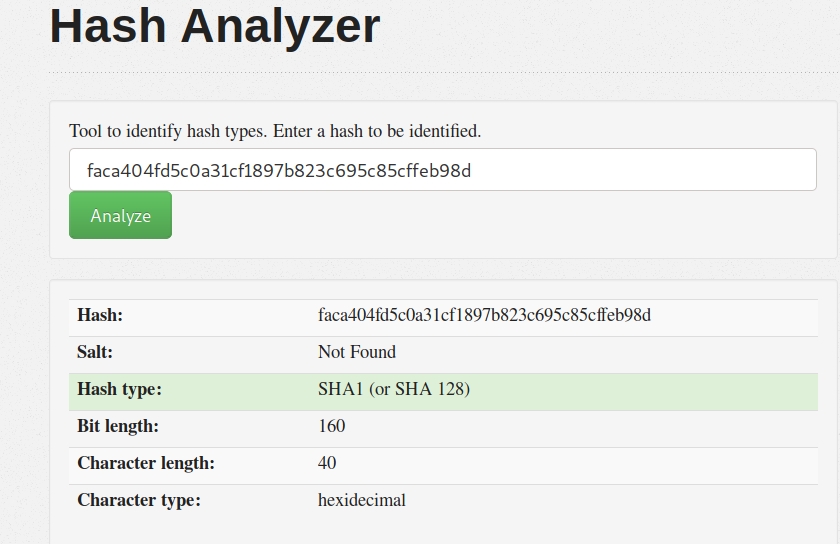The image size is (840, 544).
Task: Select the 'Hash type:' label
Action: (119, 389)
